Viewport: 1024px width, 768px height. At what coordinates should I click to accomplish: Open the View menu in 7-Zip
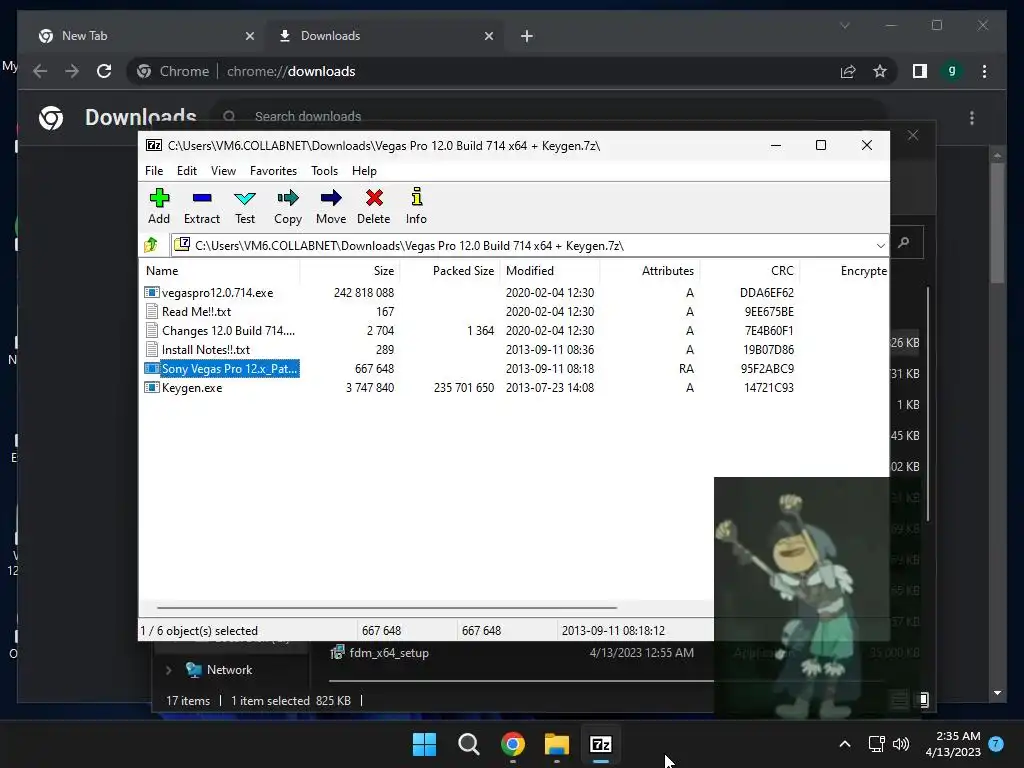point(223,170)
